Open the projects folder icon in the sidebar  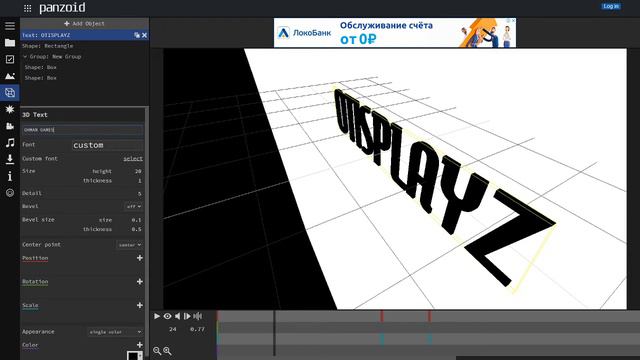10,42
